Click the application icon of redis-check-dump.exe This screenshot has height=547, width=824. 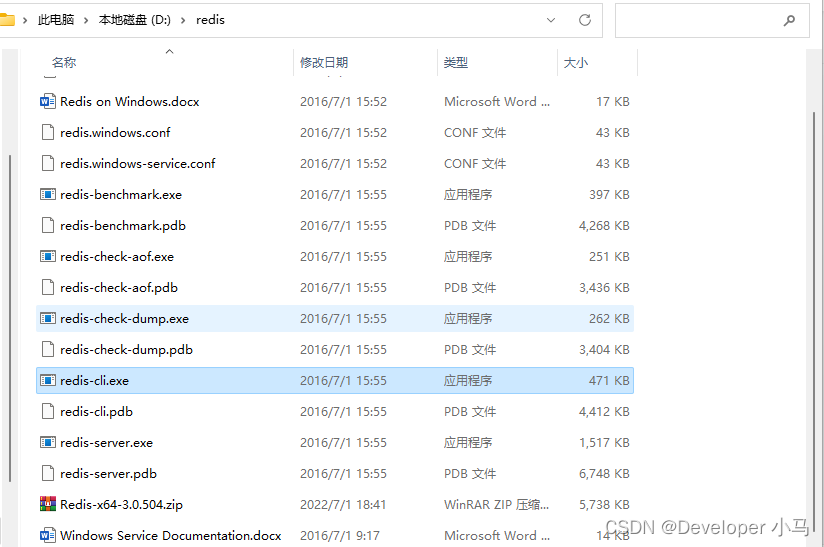pyautogui.click(x=48, y=318)
